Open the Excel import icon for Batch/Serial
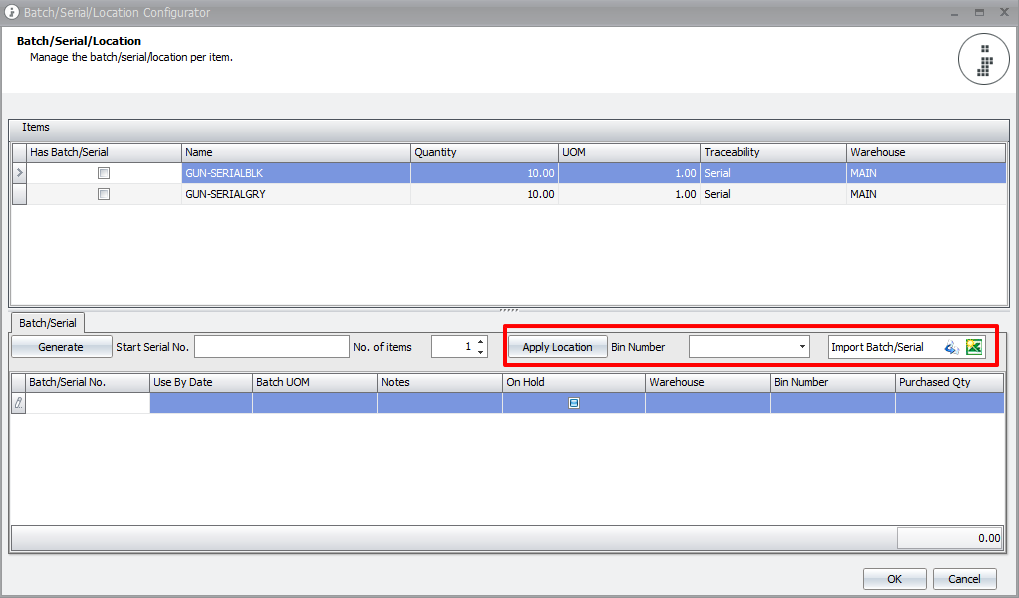Image resolution: width=1019 pixels, height=598 pixels. coord(973,346)
